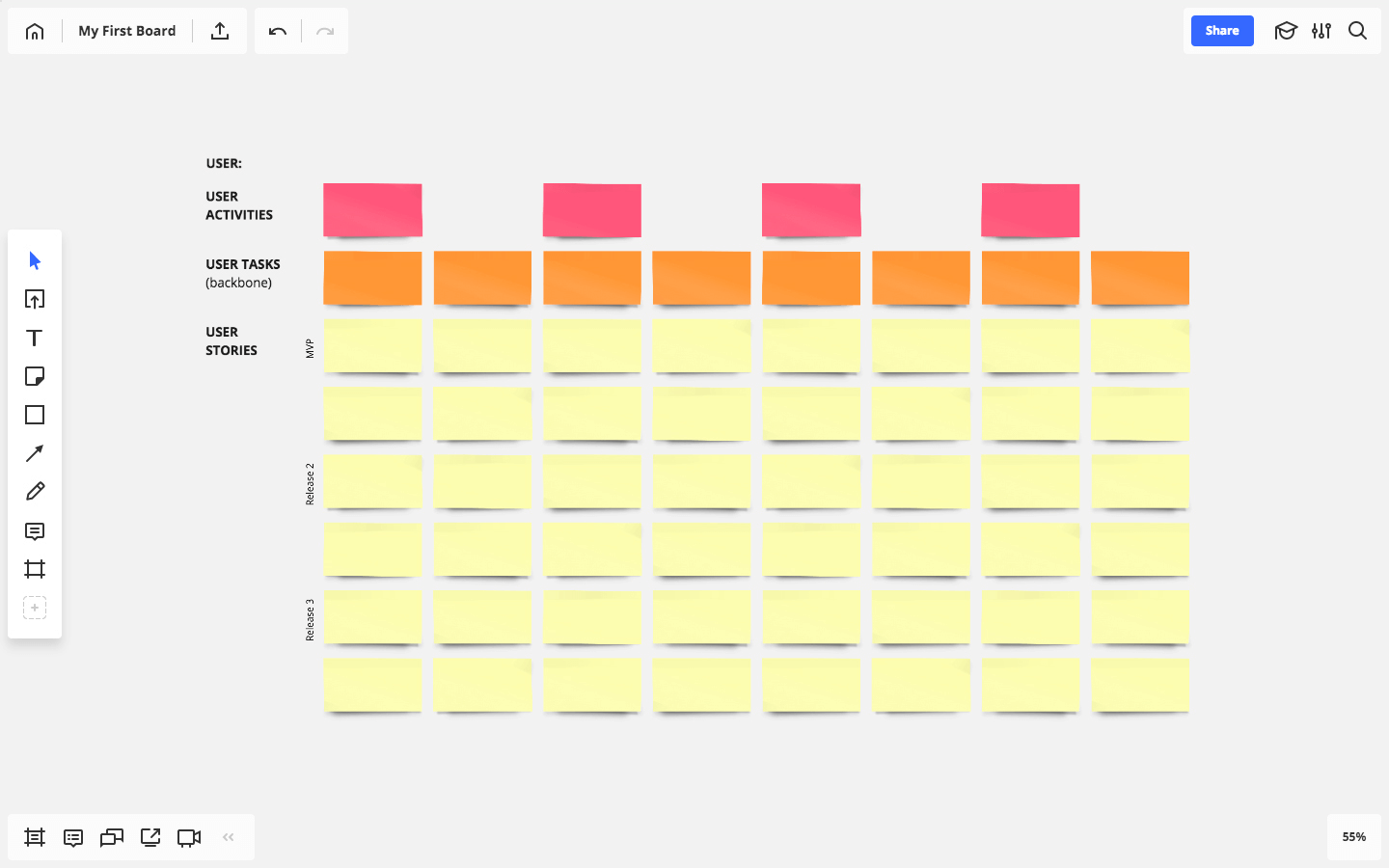Viewport: 1389px width, 868px height.
Task: Select the cursor arrow tool
Action: point(35,260)
